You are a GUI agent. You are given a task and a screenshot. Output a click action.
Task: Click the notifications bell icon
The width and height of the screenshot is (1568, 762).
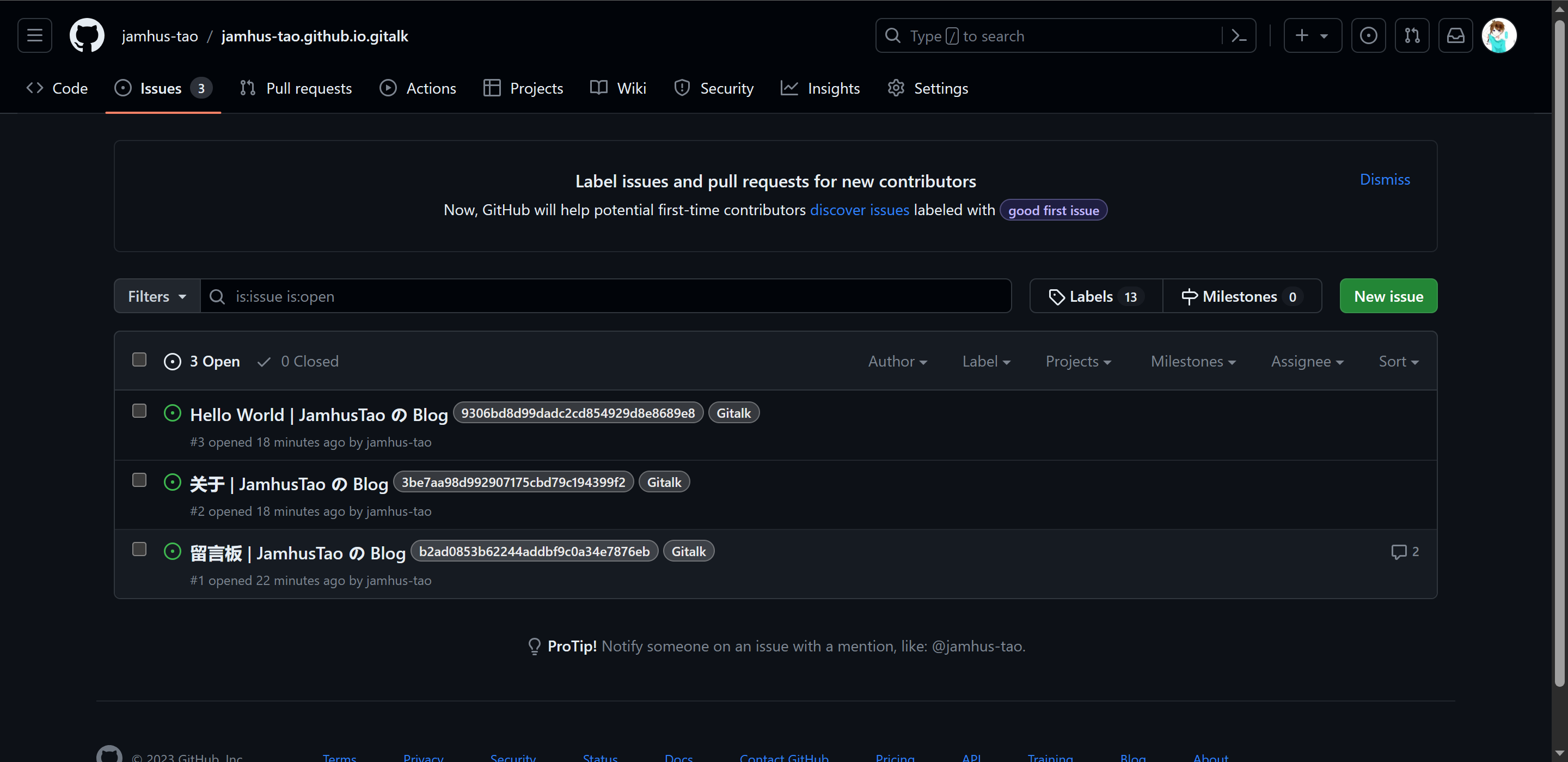(1455, 35)
